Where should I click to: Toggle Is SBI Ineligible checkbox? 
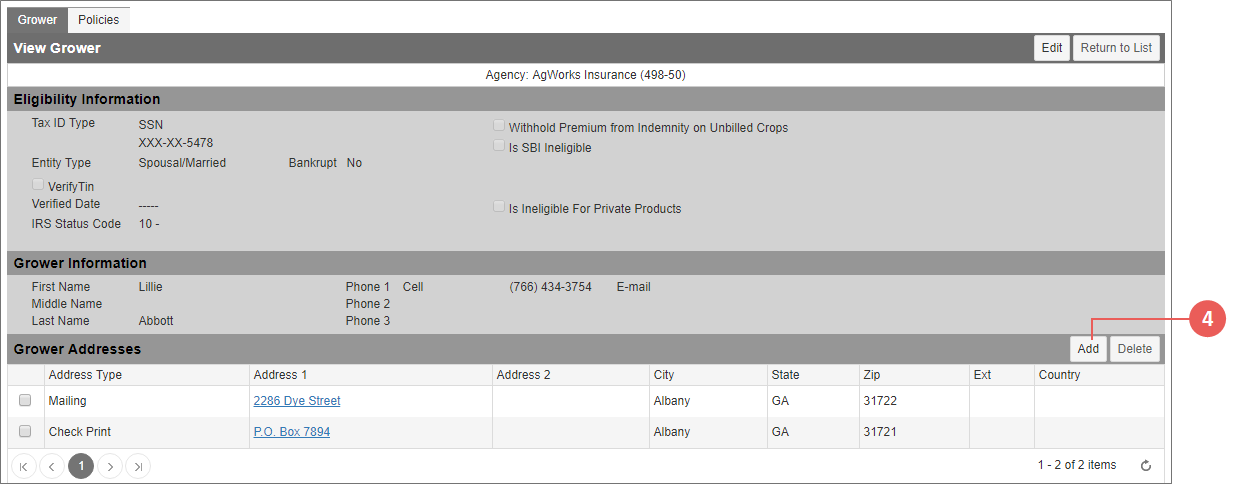tap(499, 146)
